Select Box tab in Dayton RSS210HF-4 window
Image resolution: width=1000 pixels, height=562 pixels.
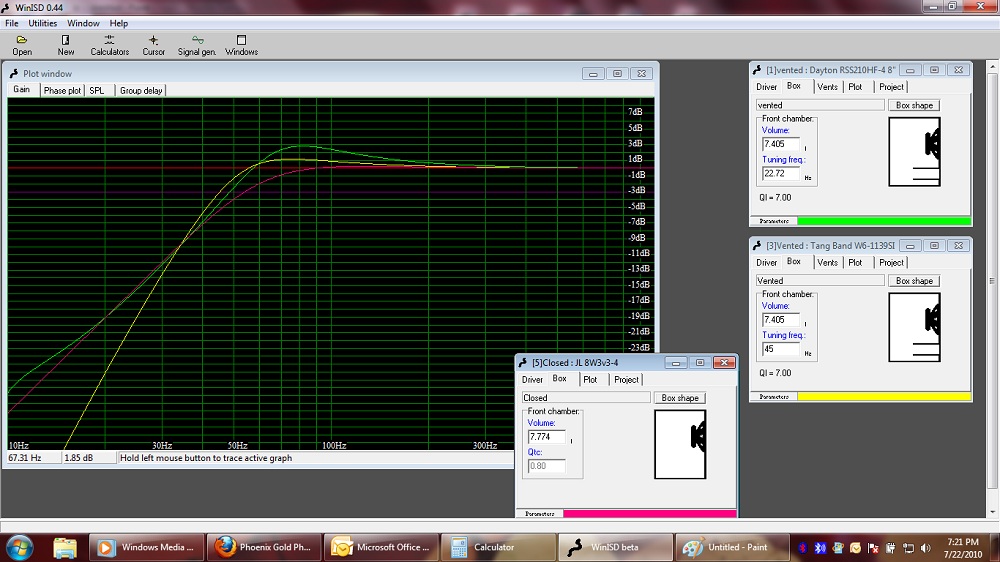coord(794,85)
